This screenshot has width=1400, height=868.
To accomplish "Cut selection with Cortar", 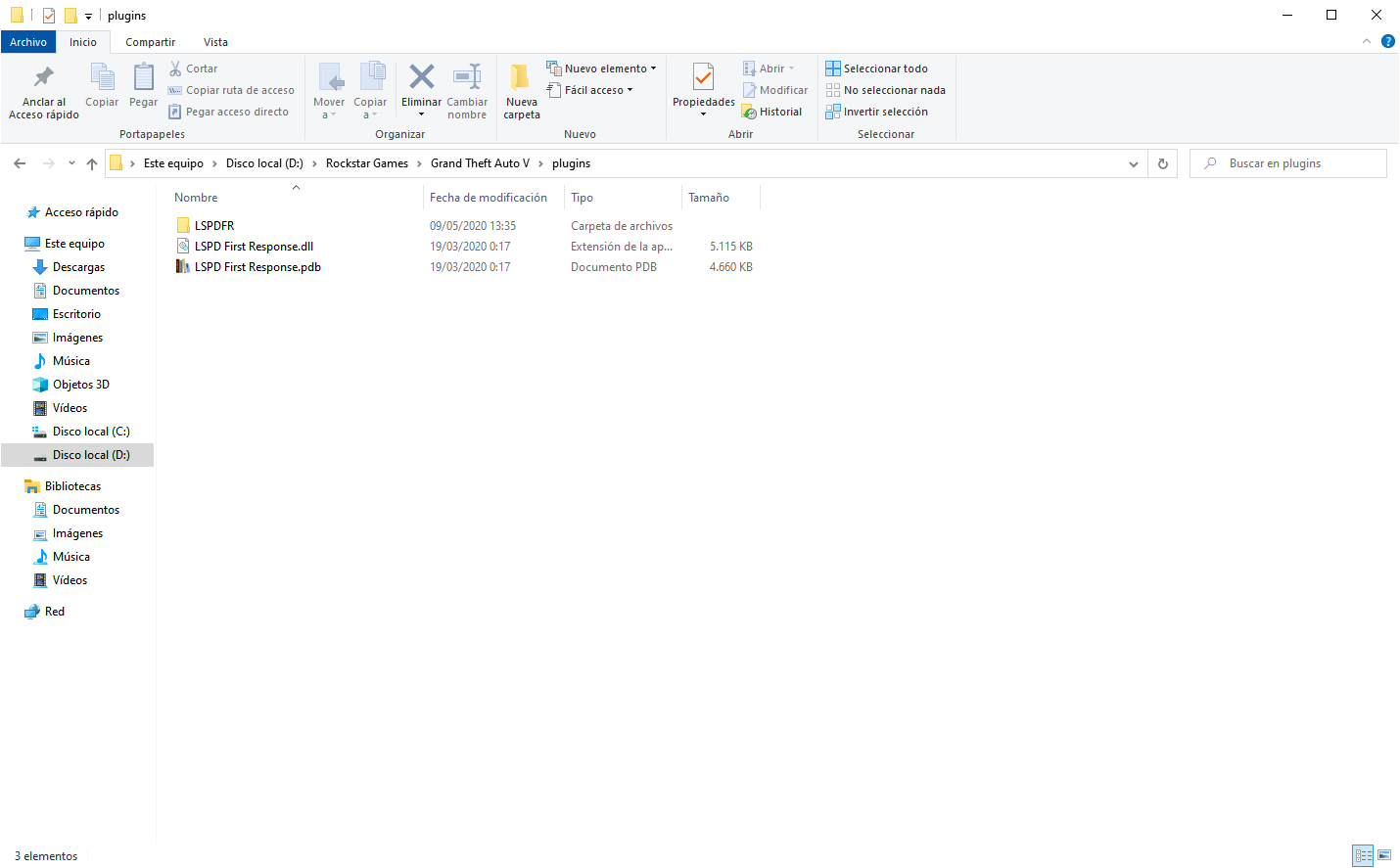I will (x=194, y=69).
